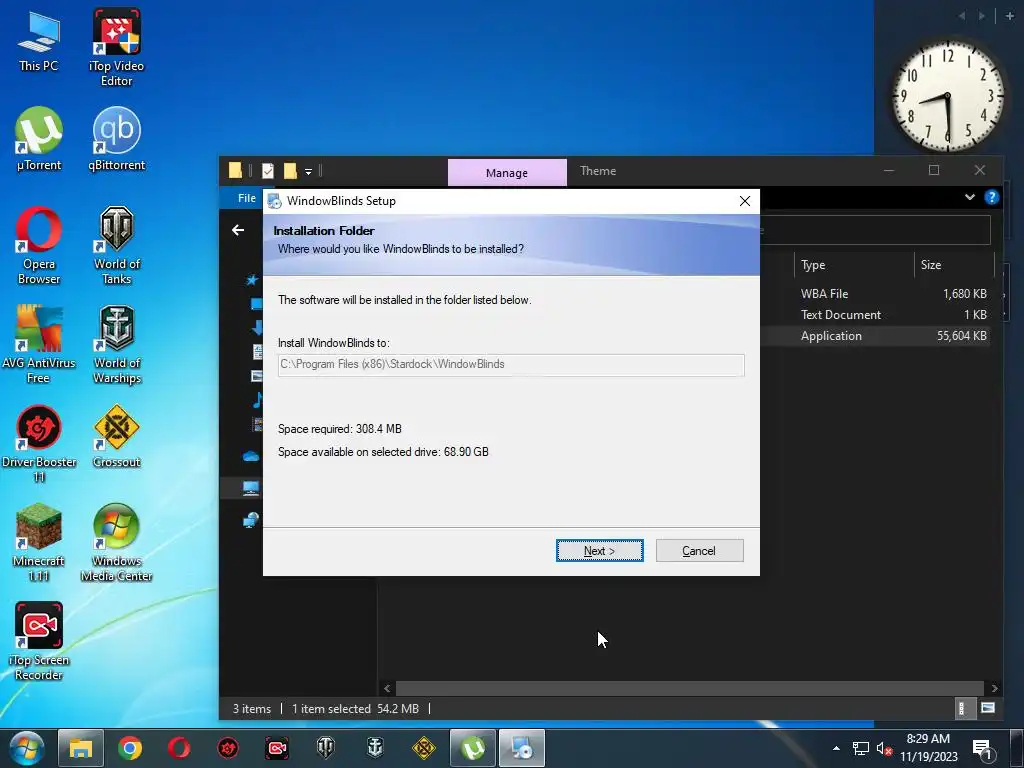The height and width of the screenshot is (768, 1024).
Task: Click the scrollbar right arrow in Explorer
Action: pyautogui.click(x=994, y=688)
